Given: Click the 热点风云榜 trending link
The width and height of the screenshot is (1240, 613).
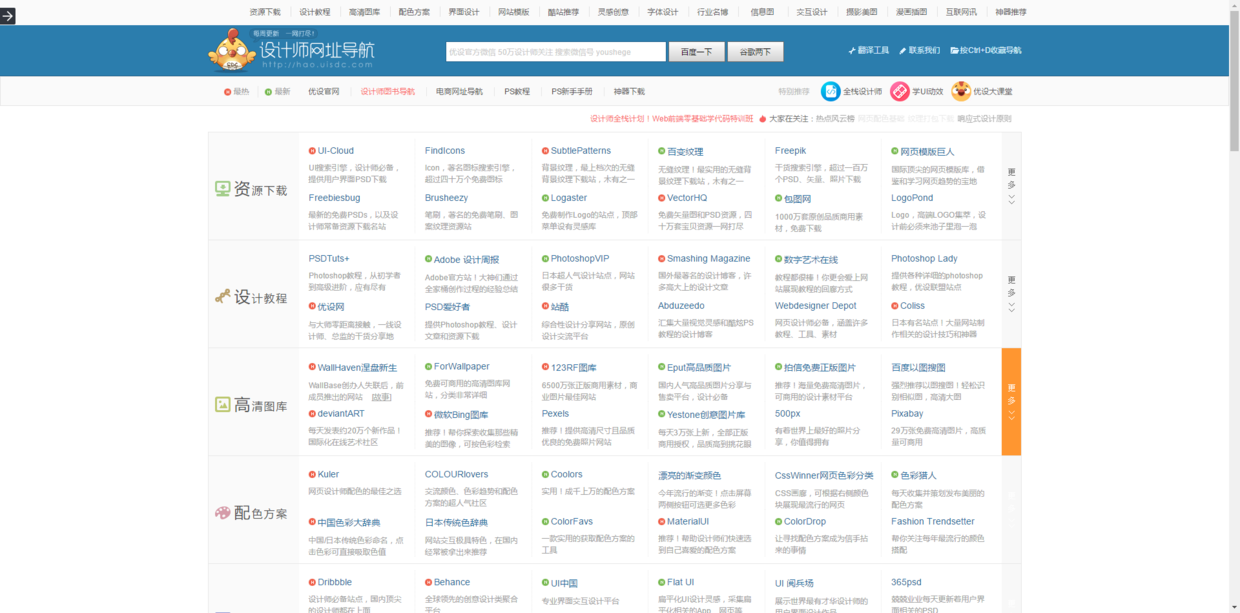Looking at the screenshot, I should coord(835,118).
